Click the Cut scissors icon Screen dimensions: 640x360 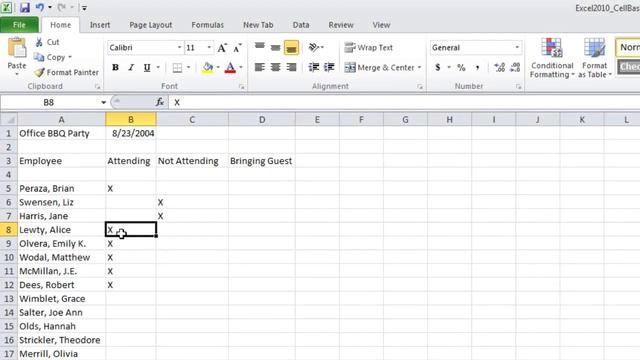[x=39, y=42]
